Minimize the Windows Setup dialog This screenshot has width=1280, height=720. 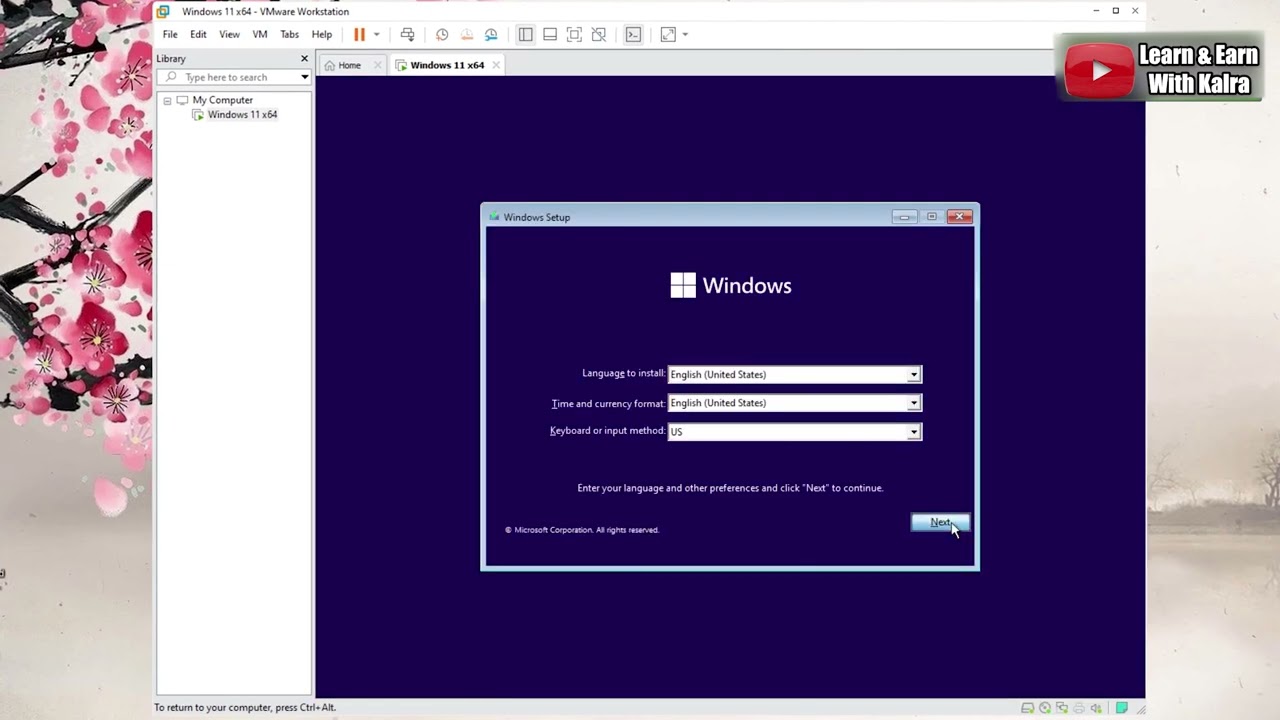(904, 217)
